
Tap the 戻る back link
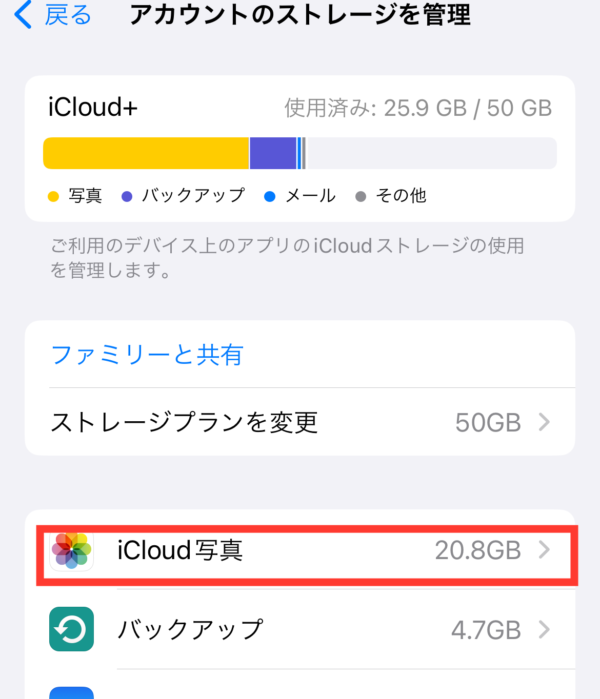[68, 15]
